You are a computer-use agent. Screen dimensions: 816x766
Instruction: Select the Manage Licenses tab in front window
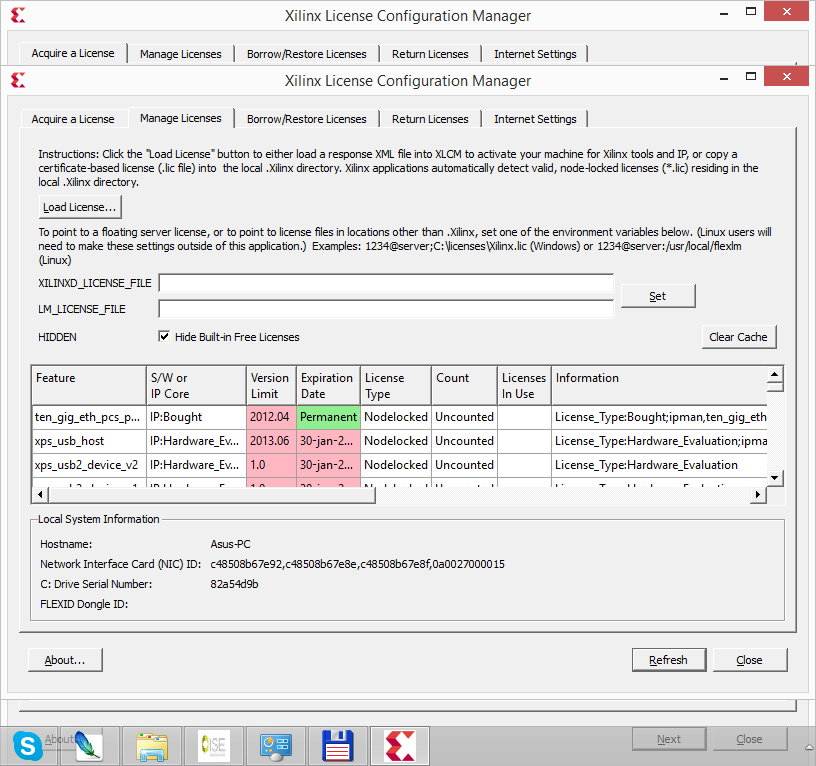tap(181, 118)
